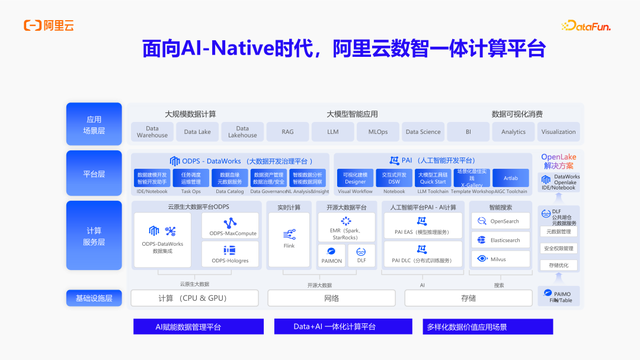
Task: Open the X-Gallery tile in PAI
Action: tap(472, 178)
